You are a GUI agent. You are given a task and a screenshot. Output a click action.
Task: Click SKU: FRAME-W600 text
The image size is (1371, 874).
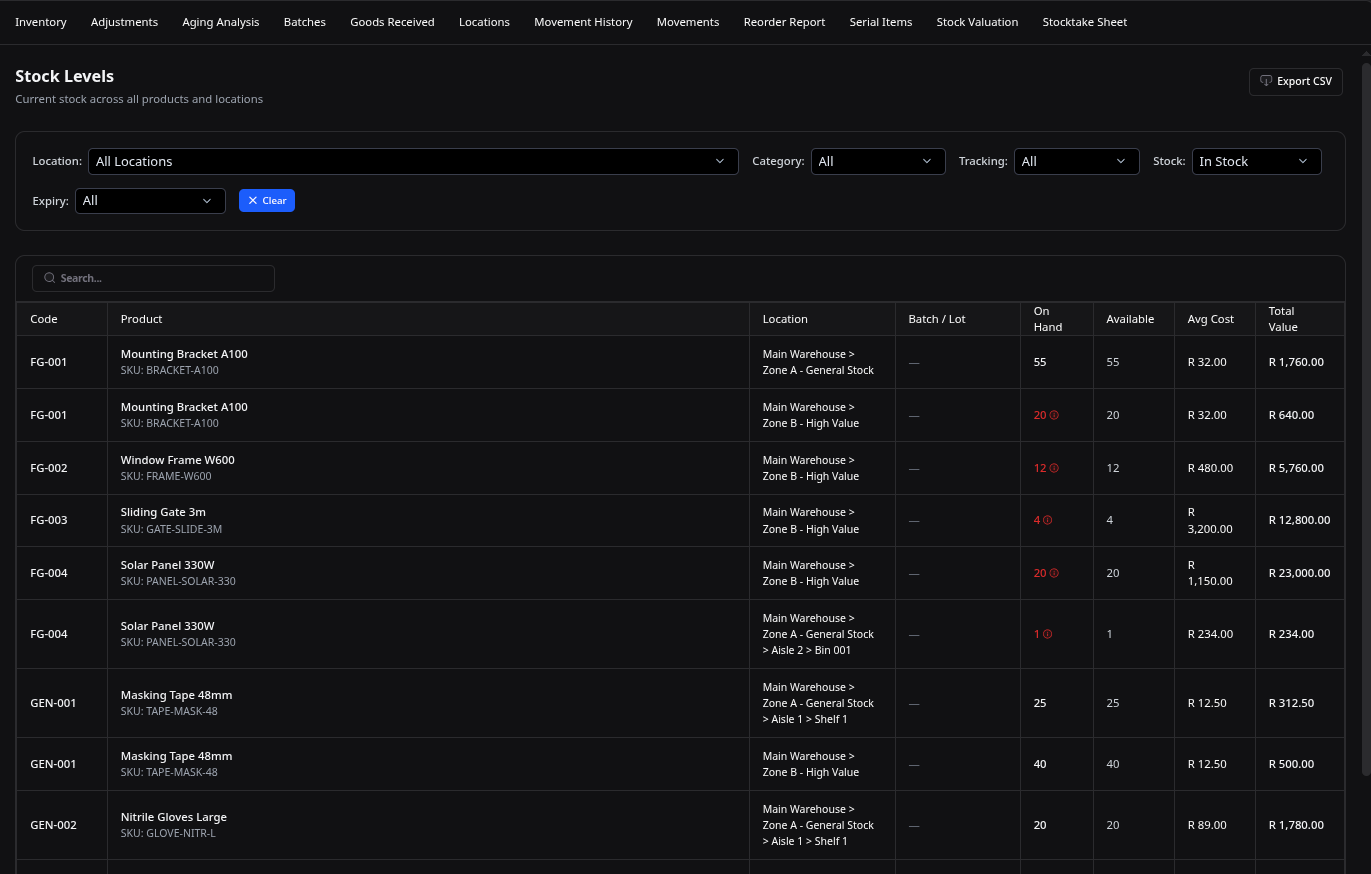point(166,476)
